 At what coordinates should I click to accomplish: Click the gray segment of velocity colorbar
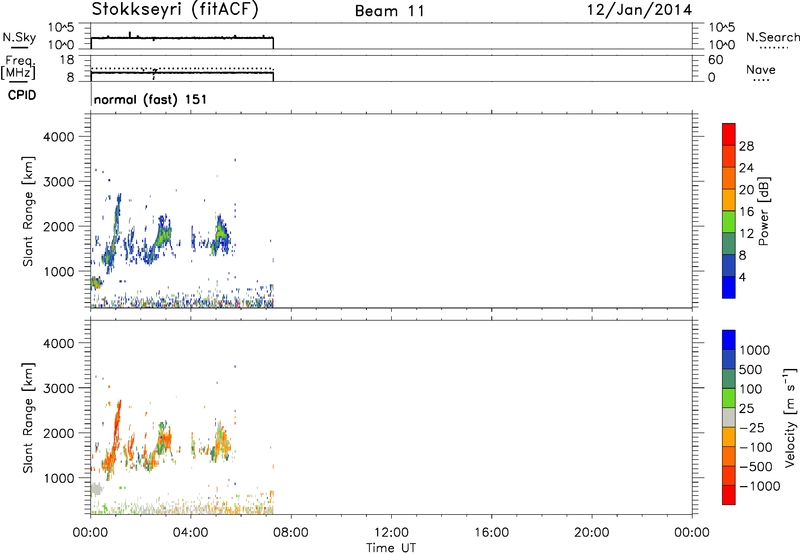point(729,417)
